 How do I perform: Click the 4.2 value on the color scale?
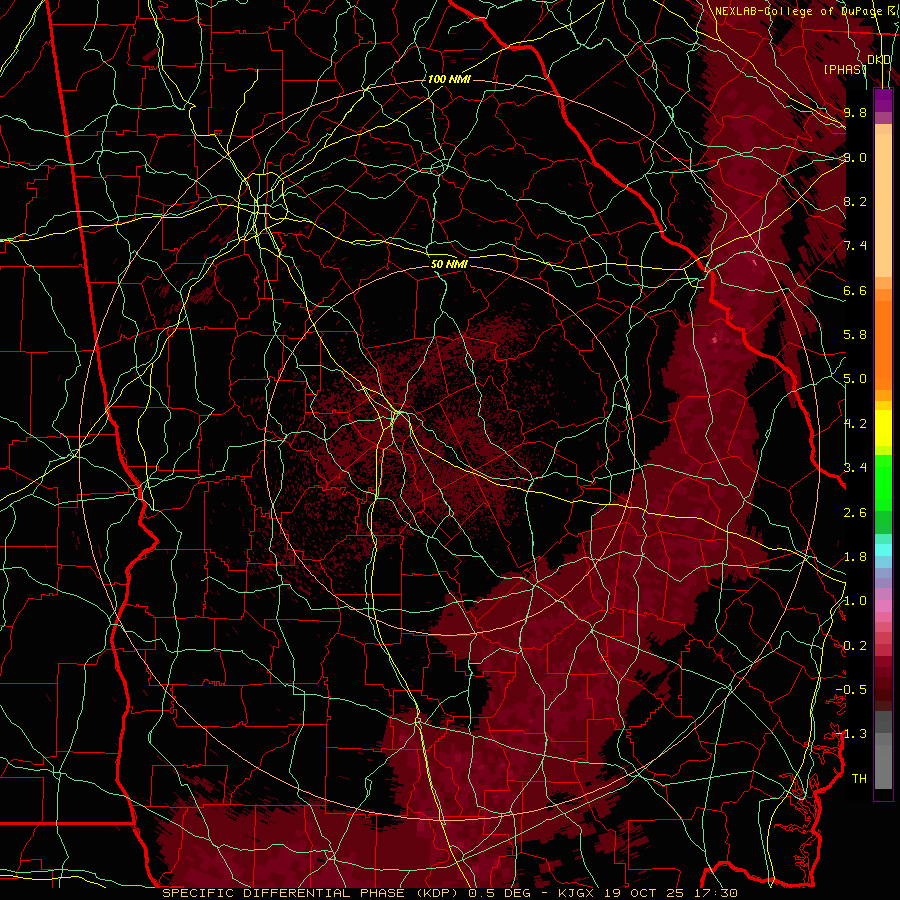(855, 424)
